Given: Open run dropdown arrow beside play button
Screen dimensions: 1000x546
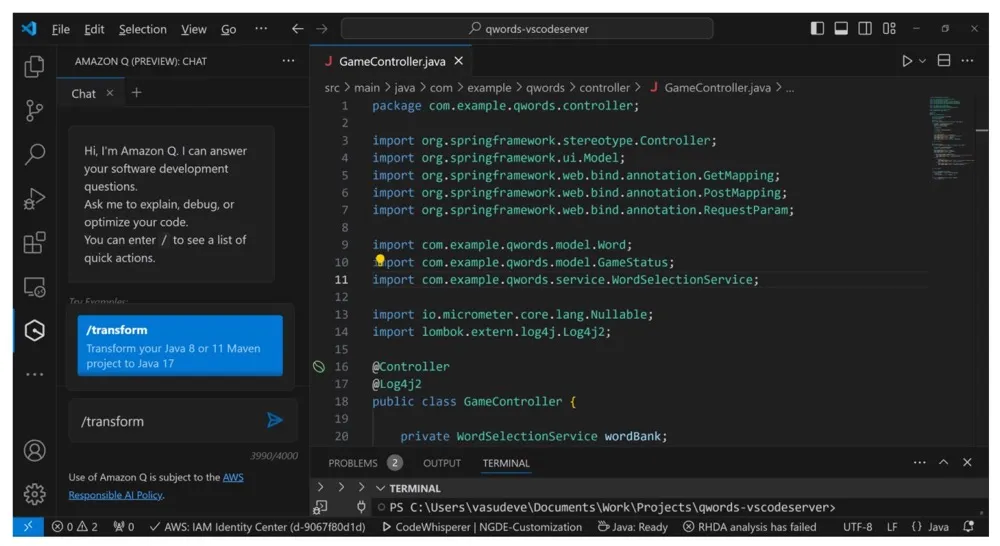Looking at the screenshot, I should coord(922,61).
